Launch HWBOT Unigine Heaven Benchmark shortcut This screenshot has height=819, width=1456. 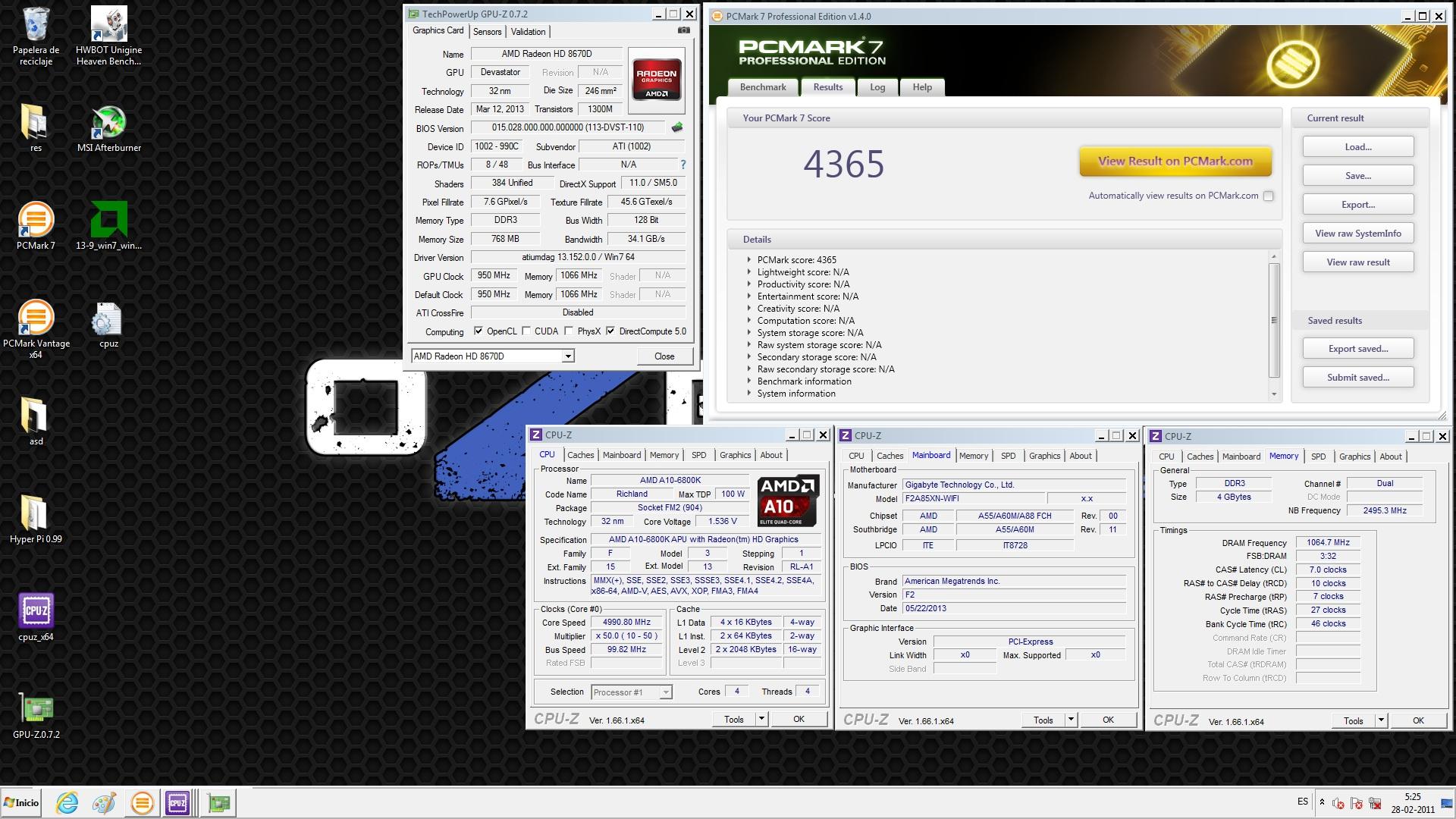coord(108,36)
